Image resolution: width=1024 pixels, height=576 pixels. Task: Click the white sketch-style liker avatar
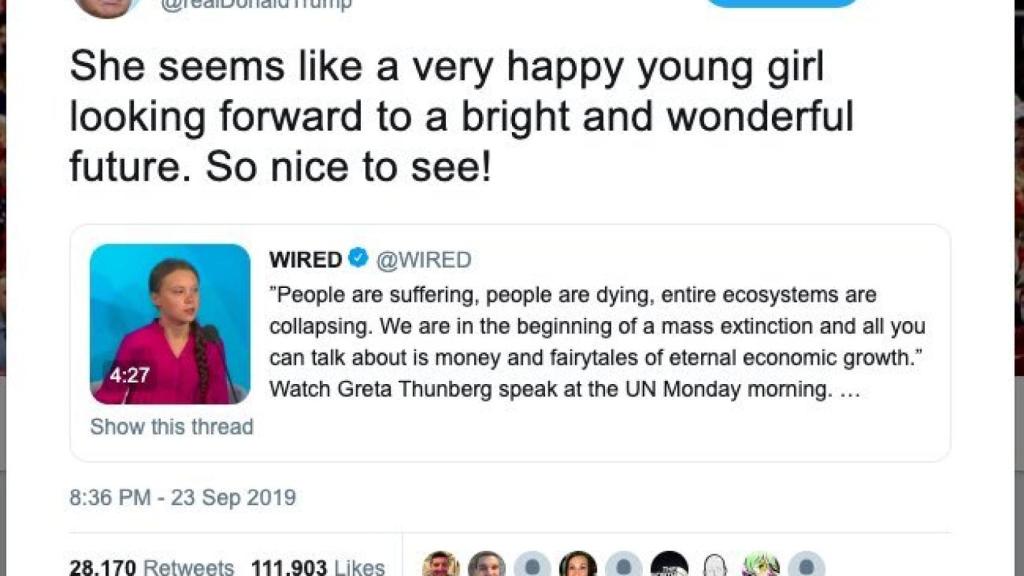tap(714, 566)
